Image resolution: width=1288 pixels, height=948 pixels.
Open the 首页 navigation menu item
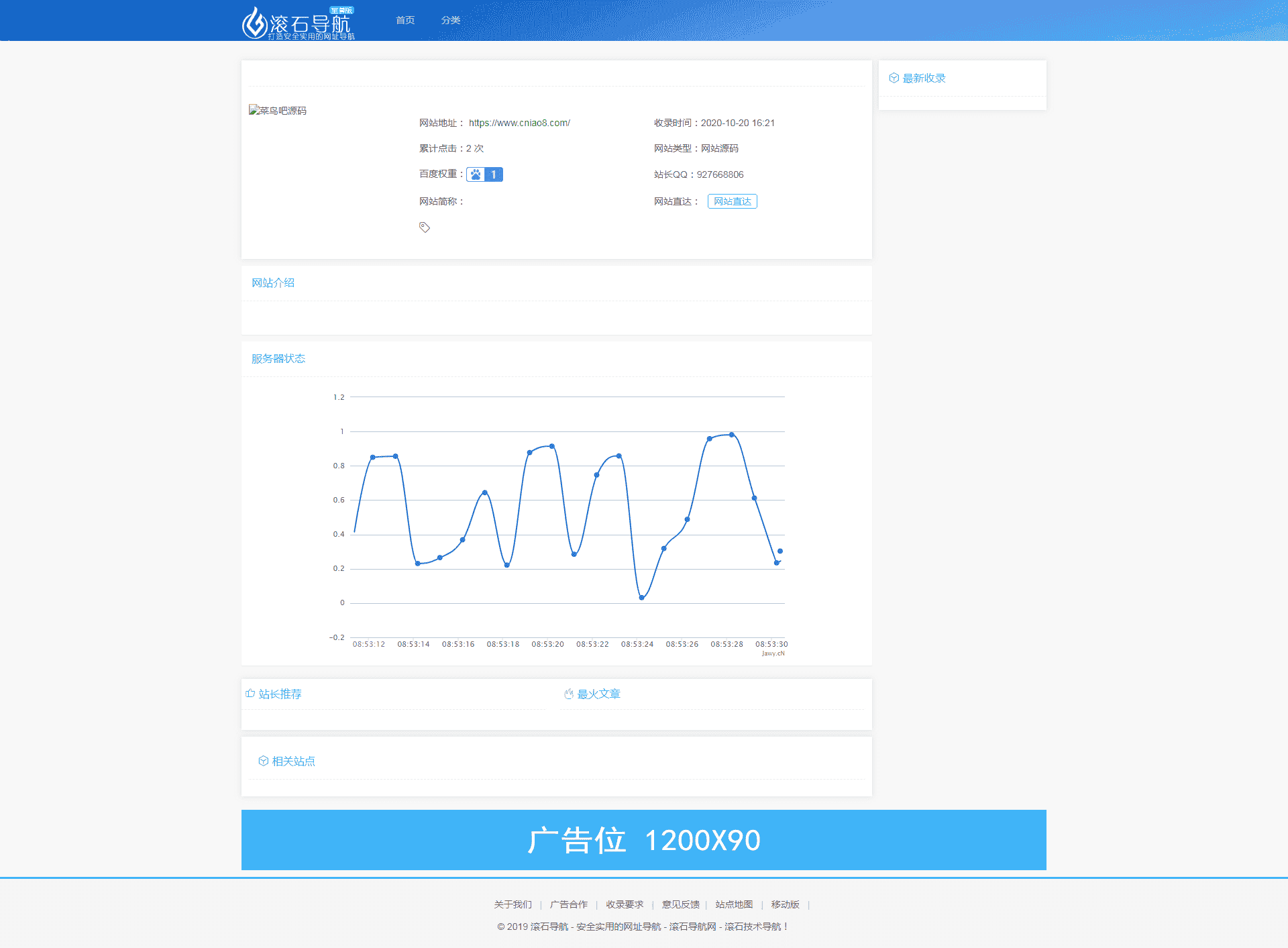click(x=405, y=20)
